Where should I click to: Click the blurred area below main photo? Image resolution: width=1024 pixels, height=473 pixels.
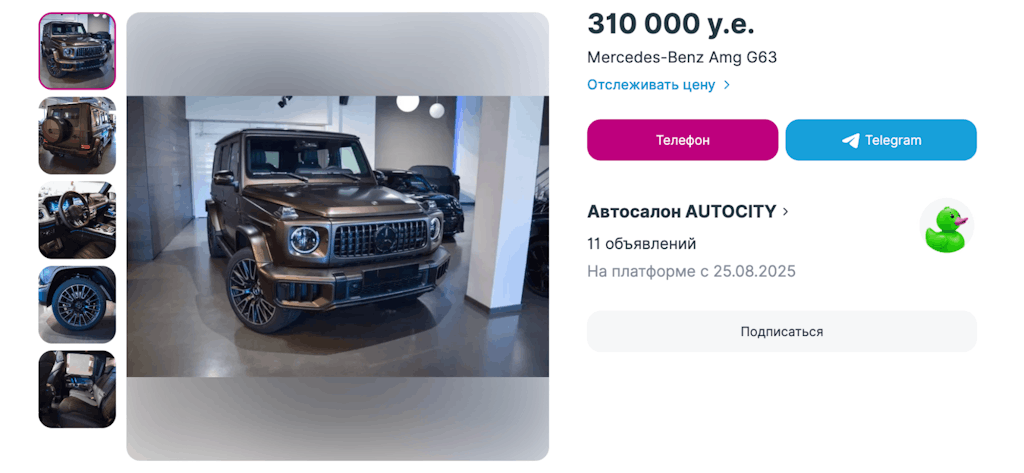[x=338, y=418]
